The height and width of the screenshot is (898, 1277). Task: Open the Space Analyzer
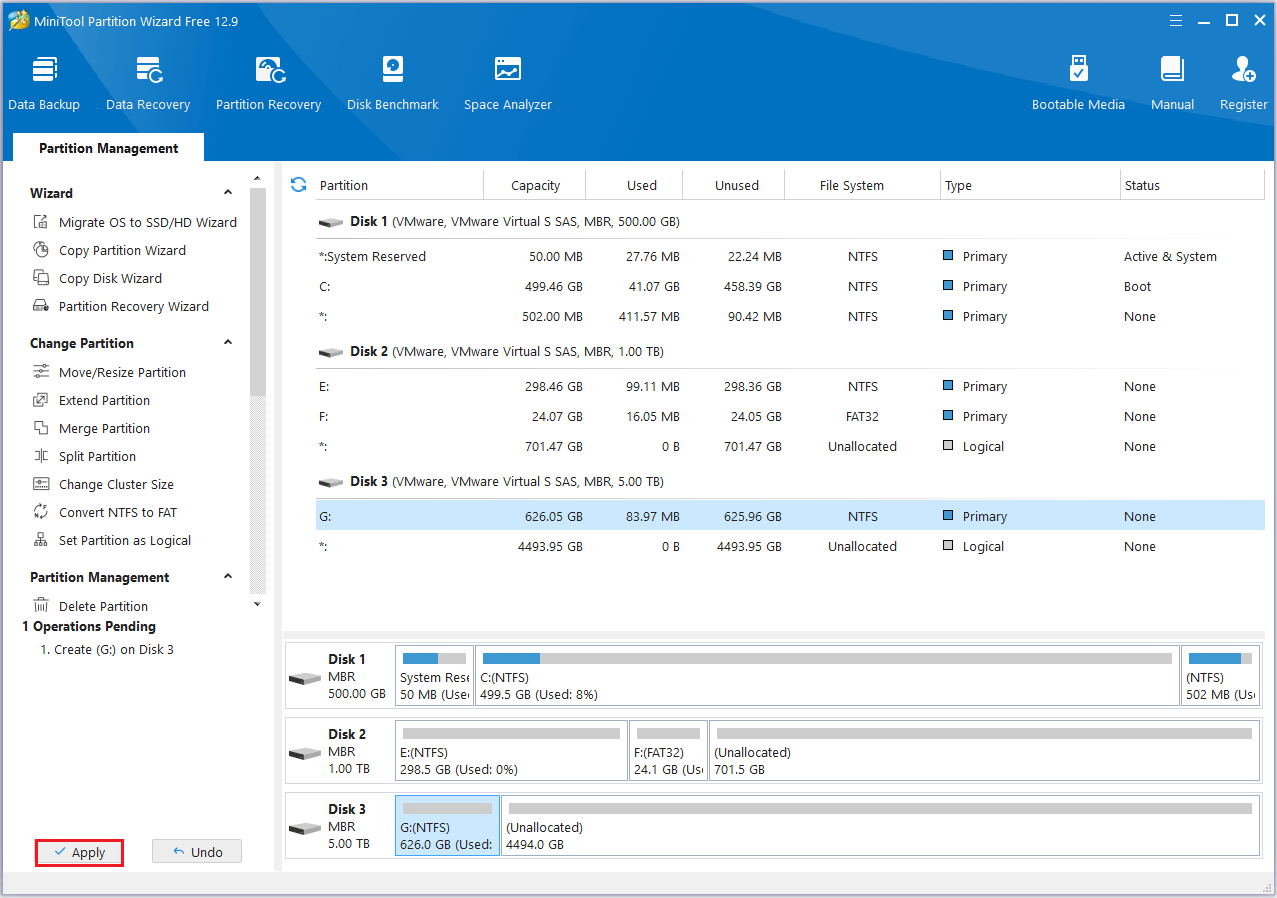(507, 80)
